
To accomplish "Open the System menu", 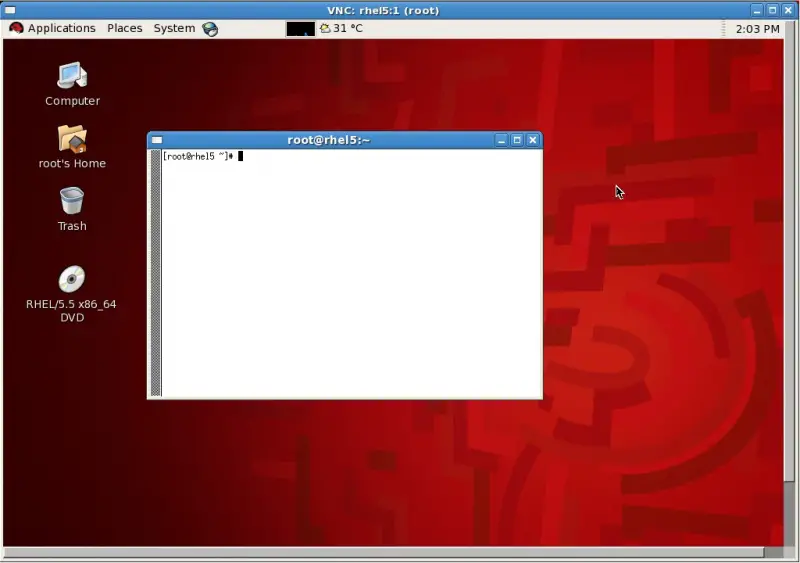I will point(174,29).
